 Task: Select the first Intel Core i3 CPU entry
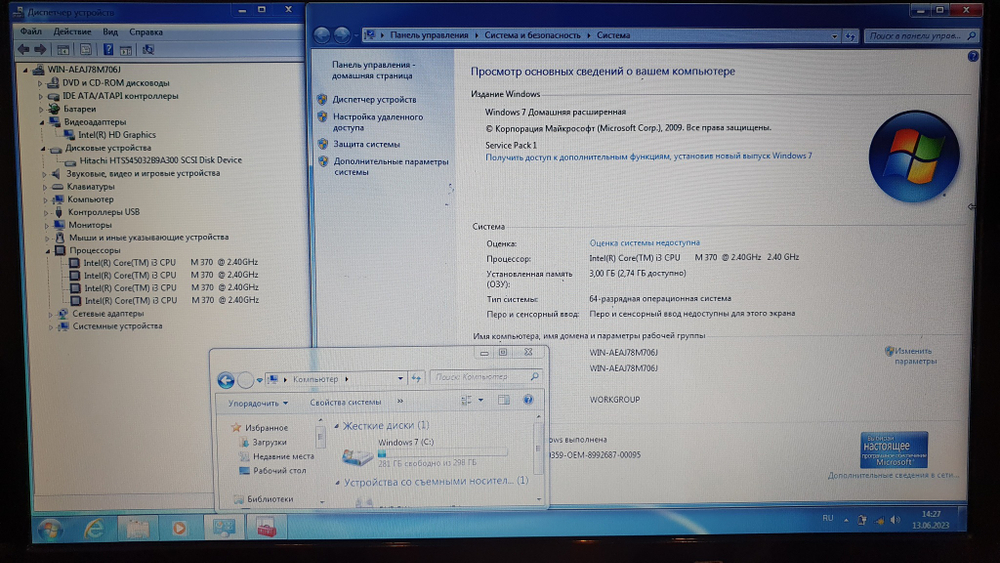(x=170, y=262)
